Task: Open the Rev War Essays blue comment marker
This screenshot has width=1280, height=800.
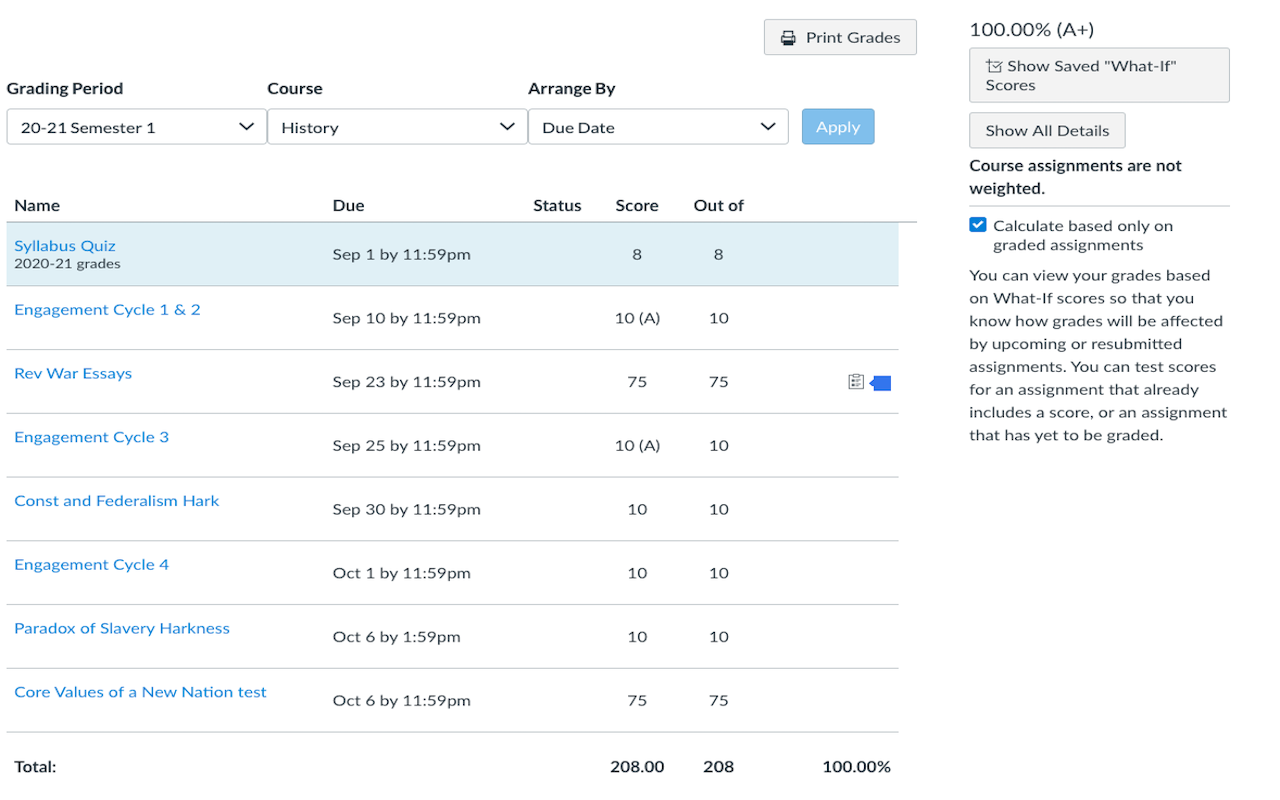Action: click(881, 382)
